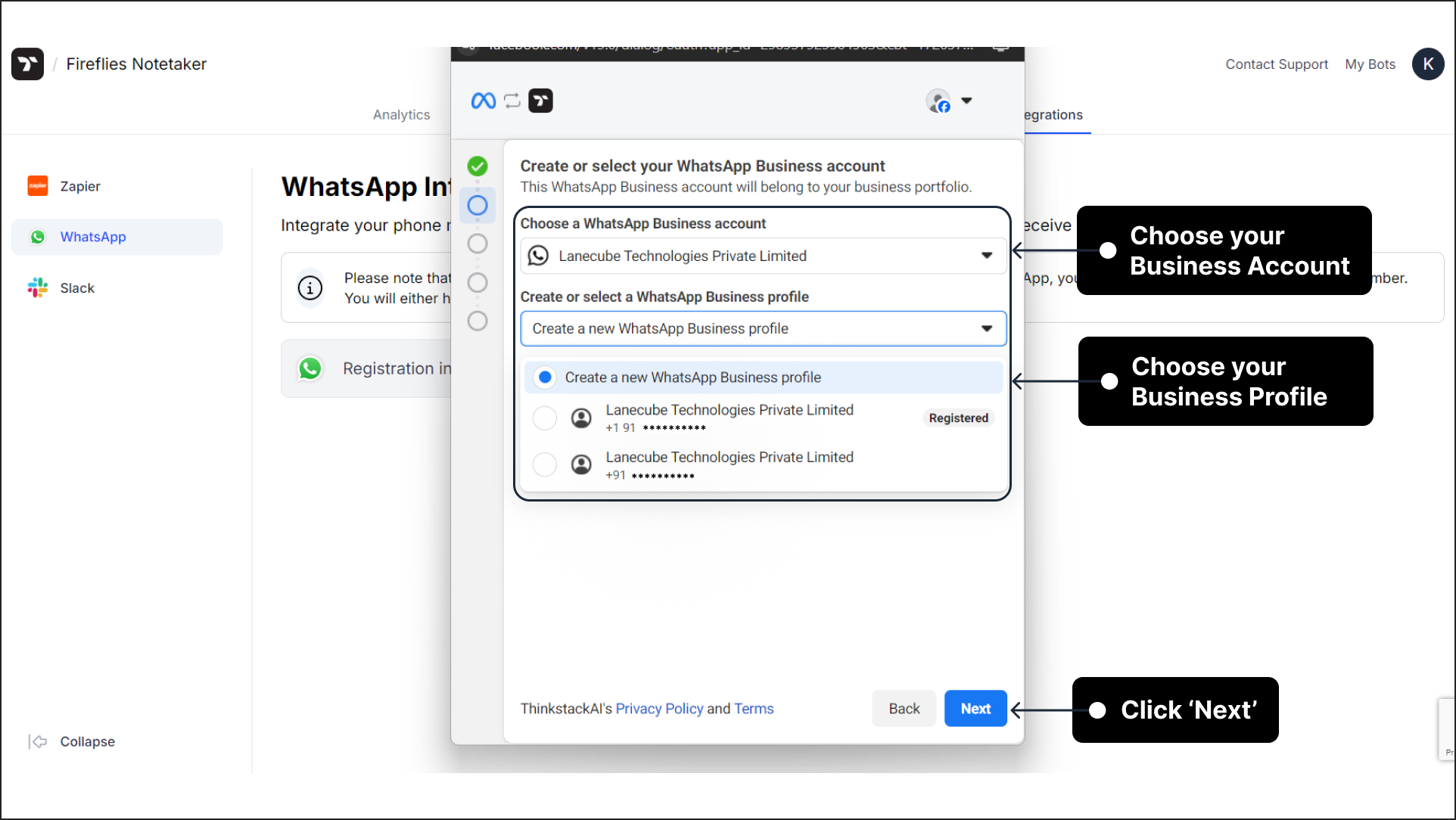Click the user avatar 'K' top-right
This screenshot has height=820, width=1456.
click(1427, 64)
